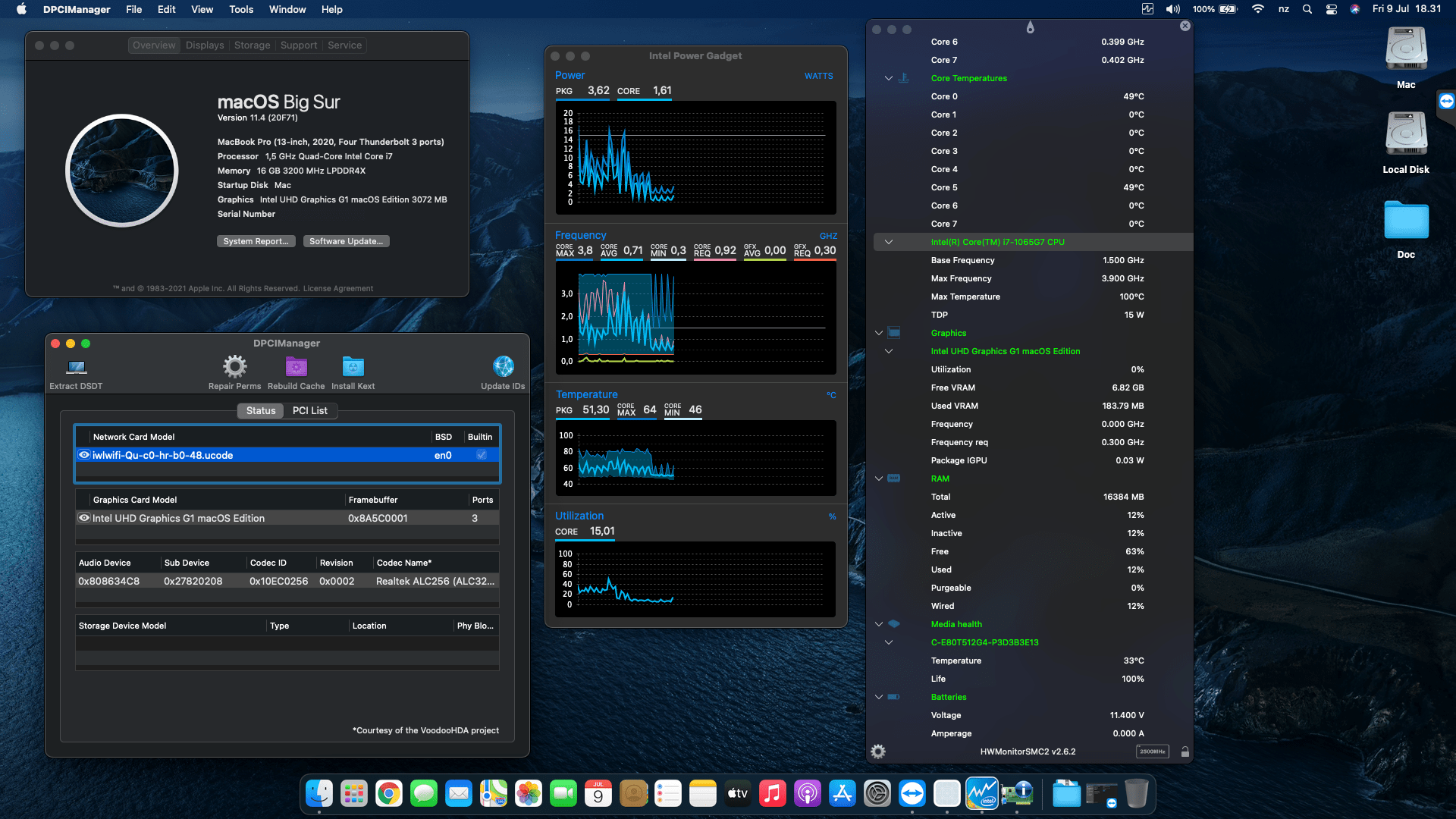Screen dimensions: 1456x819
Task: Open FaceTime from the Dock
Action: tap(563, 794)
